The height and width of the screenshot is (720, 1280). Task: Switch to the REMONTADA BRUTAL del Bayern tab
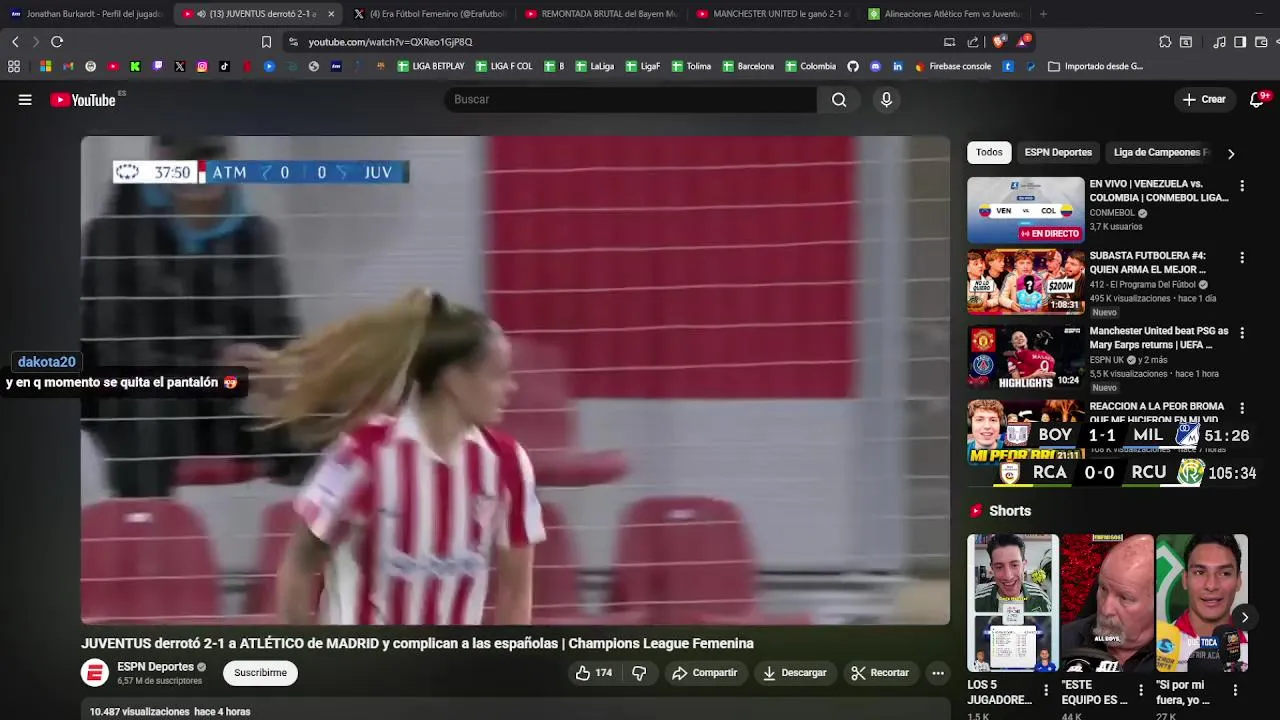coord(600,14)
